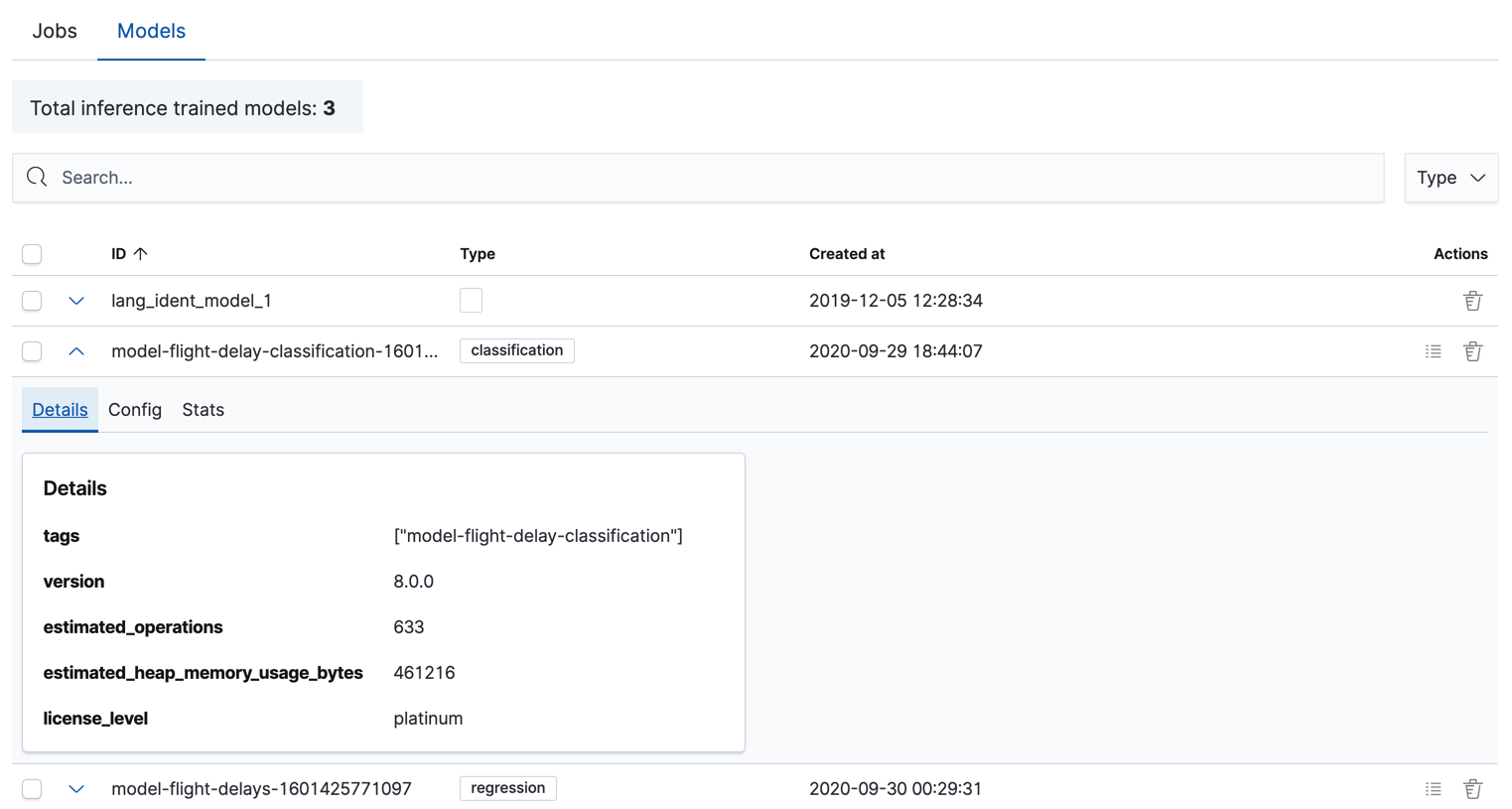Check the select-all checkbox in the table header
Viewport: 1512px width, 809px height.
31,254
